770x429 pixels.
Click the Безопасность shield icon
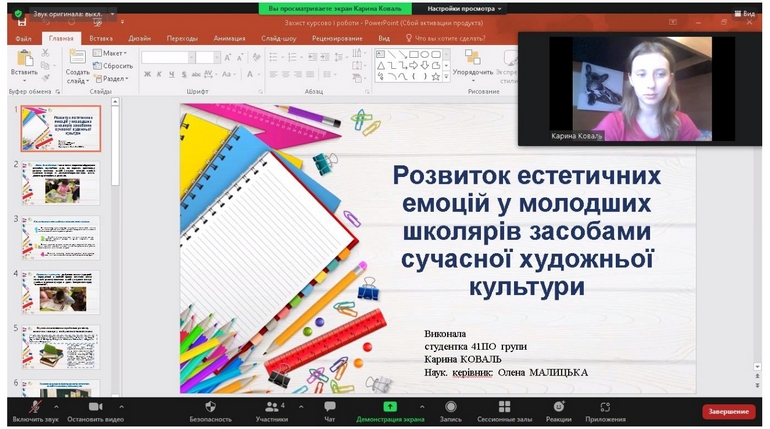[x=210, y=406]
